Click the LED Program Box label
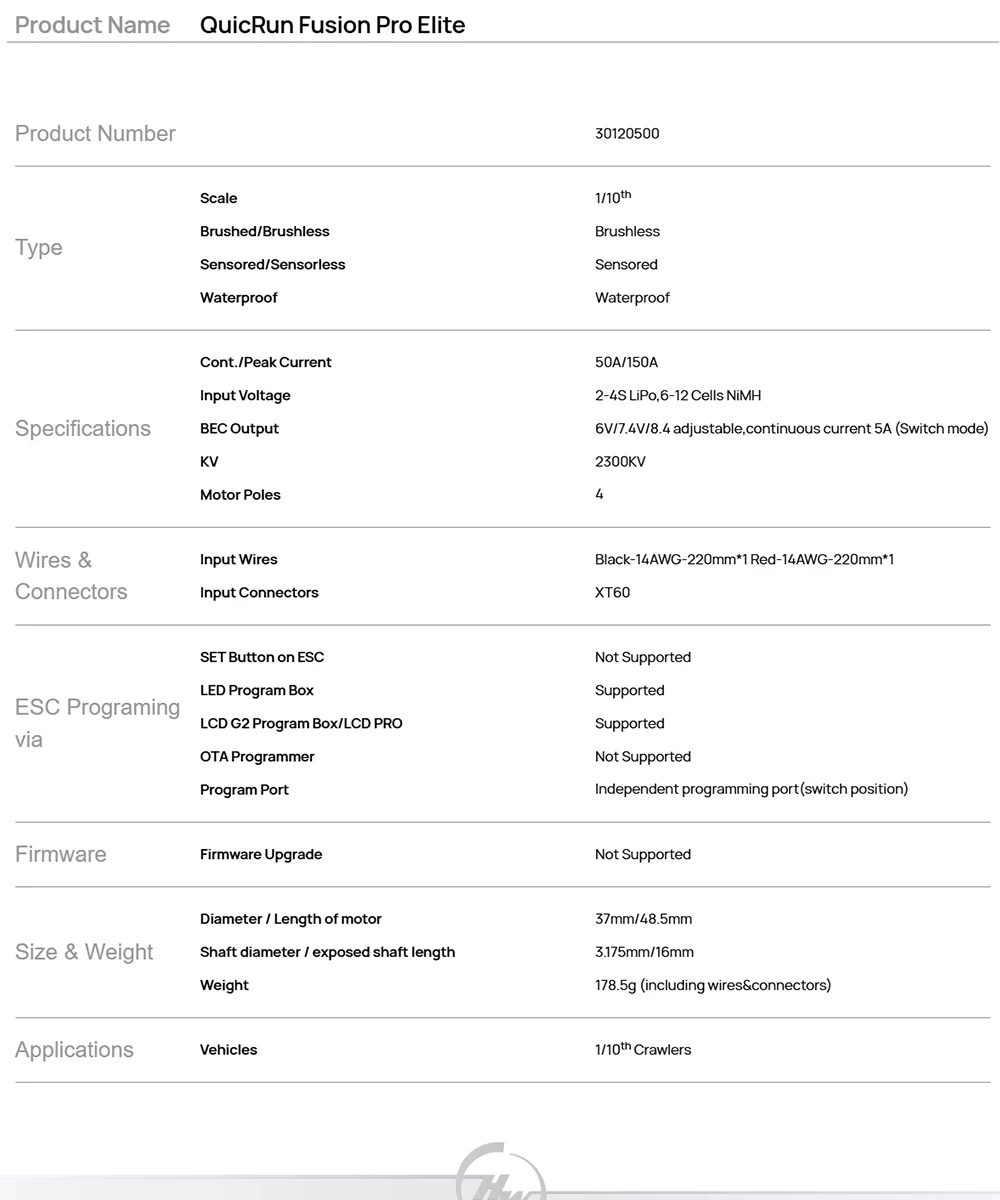Image resolution: width=1000 pixels, height=1200 pixels. tap(257, 690)
